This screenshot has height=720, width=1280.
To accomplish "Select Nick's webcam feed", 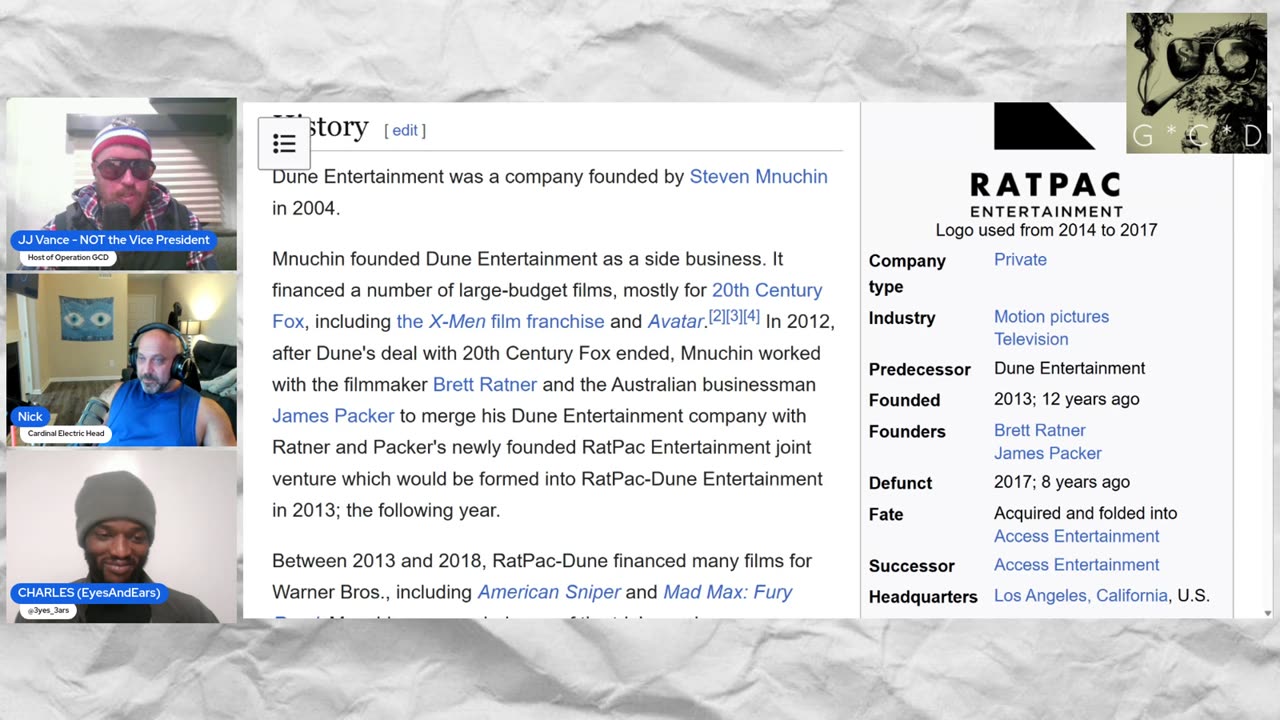I will point(122,360).
